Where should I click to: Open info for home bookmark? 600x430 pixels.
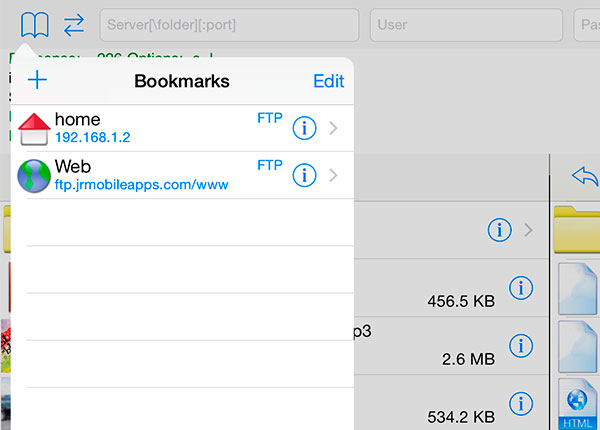tap(304, 128)
